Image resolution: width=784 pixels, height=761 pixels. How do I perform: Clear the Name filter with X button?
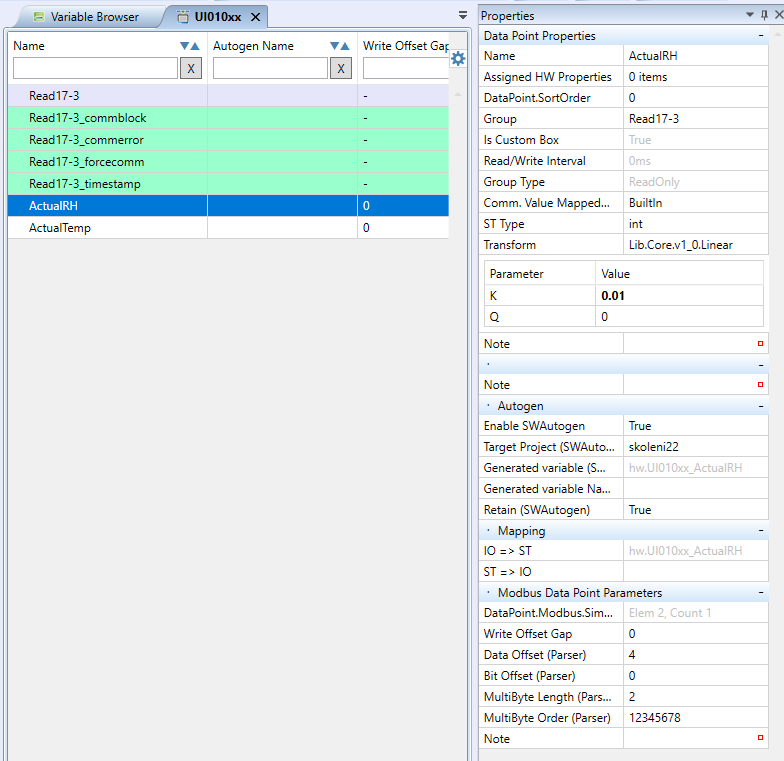[x=190, y=68]
